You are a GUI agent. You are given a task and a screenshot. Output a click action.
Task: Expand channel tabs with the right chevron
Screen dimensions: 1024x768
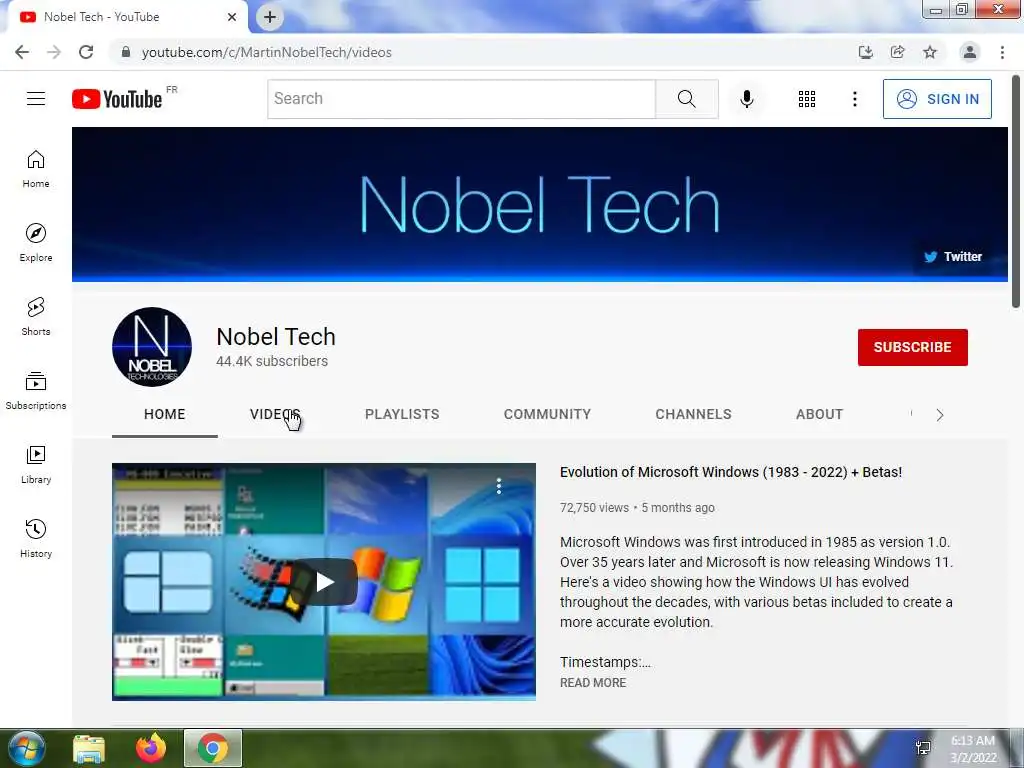click(x=940, y=415)
